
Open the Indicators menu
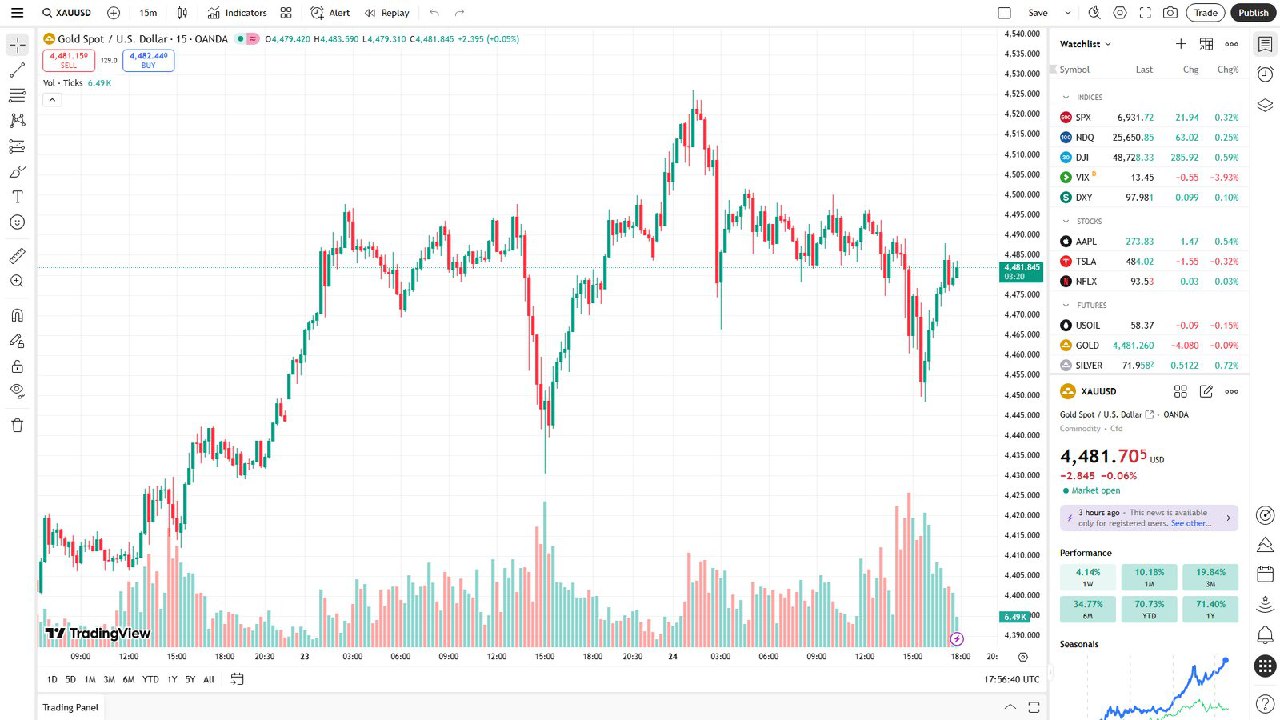point(237,12)
